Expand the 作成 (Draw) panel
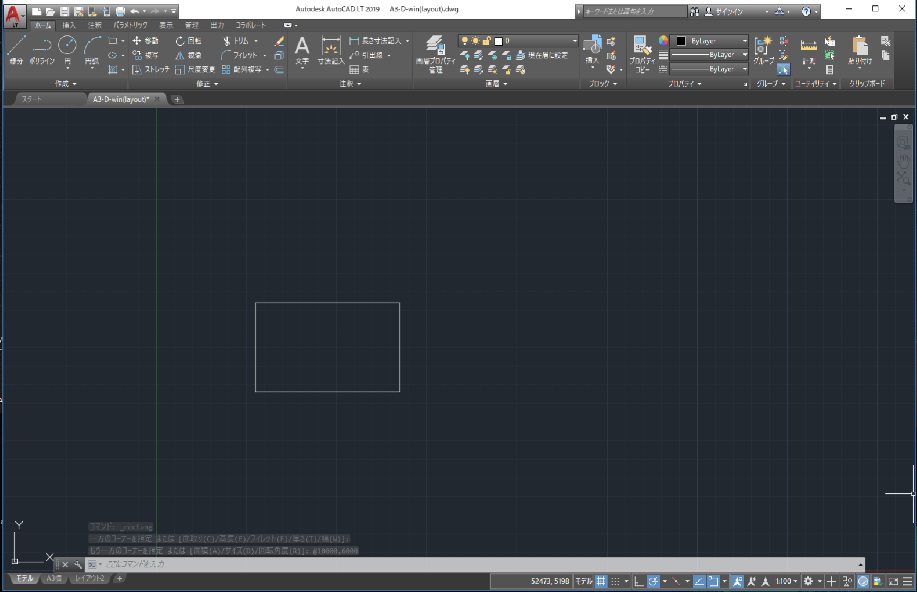Image resolution: width=917 pixels, height=592 pixels. coord(66,84)
